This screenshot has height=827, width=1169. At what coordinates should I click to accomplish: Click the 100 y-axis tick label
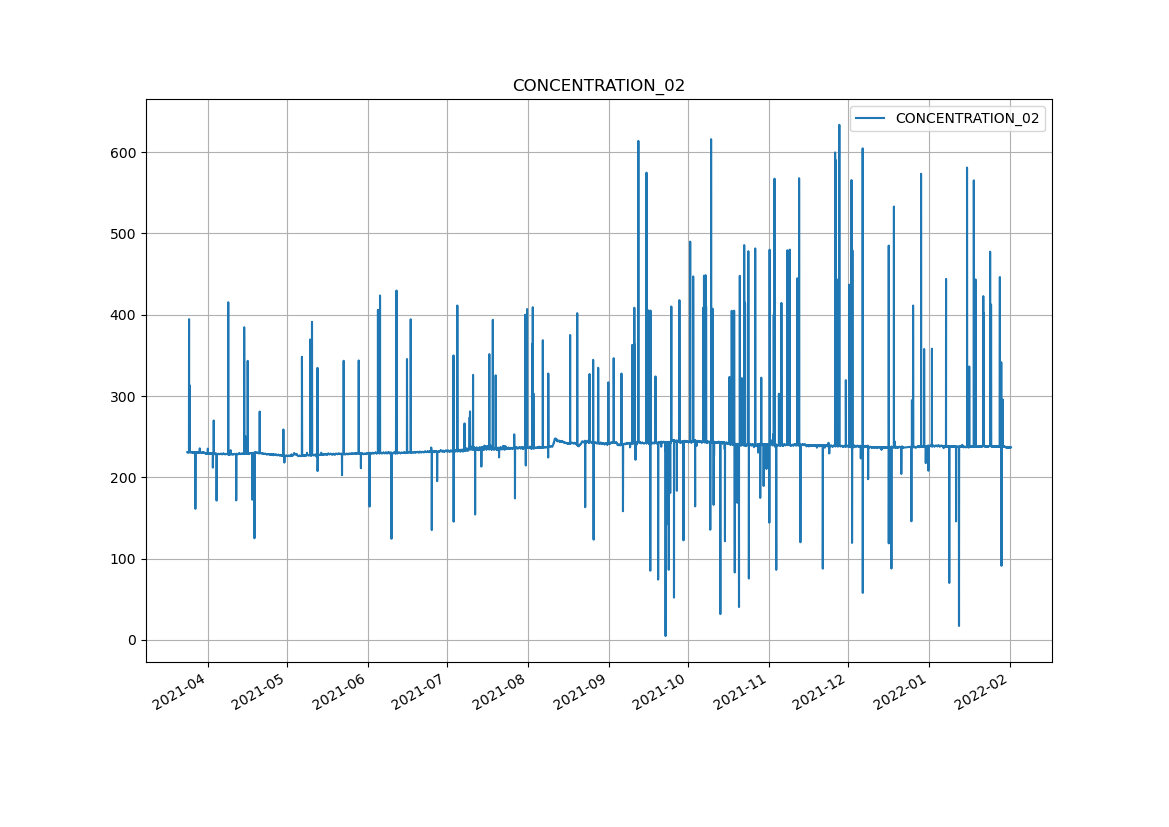point(123,559)
